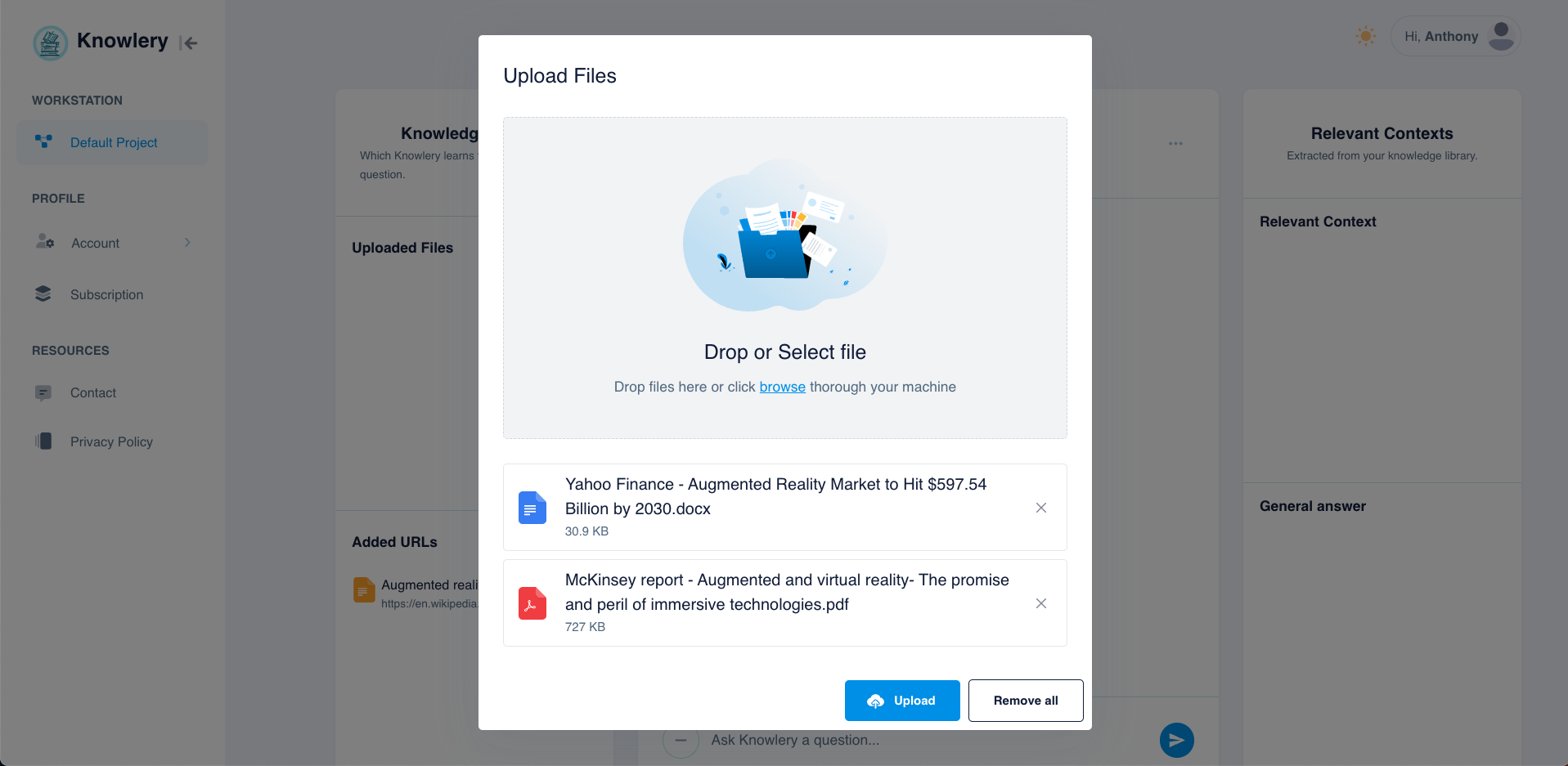Click the blue docx file icon
The height and width of the screenshot is (766, 1568).
point(532,508)
